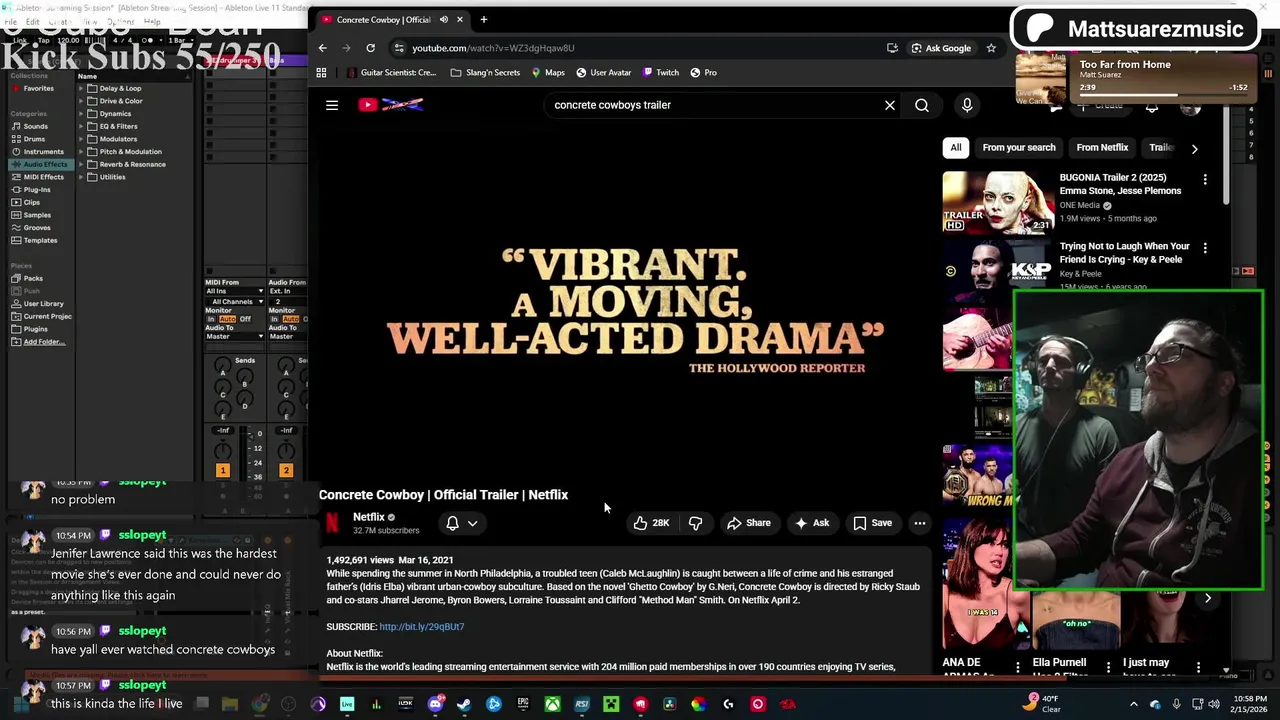Open notification options chevron beside bell
This screenshot has width=1280, height=720.
[472, 523]
